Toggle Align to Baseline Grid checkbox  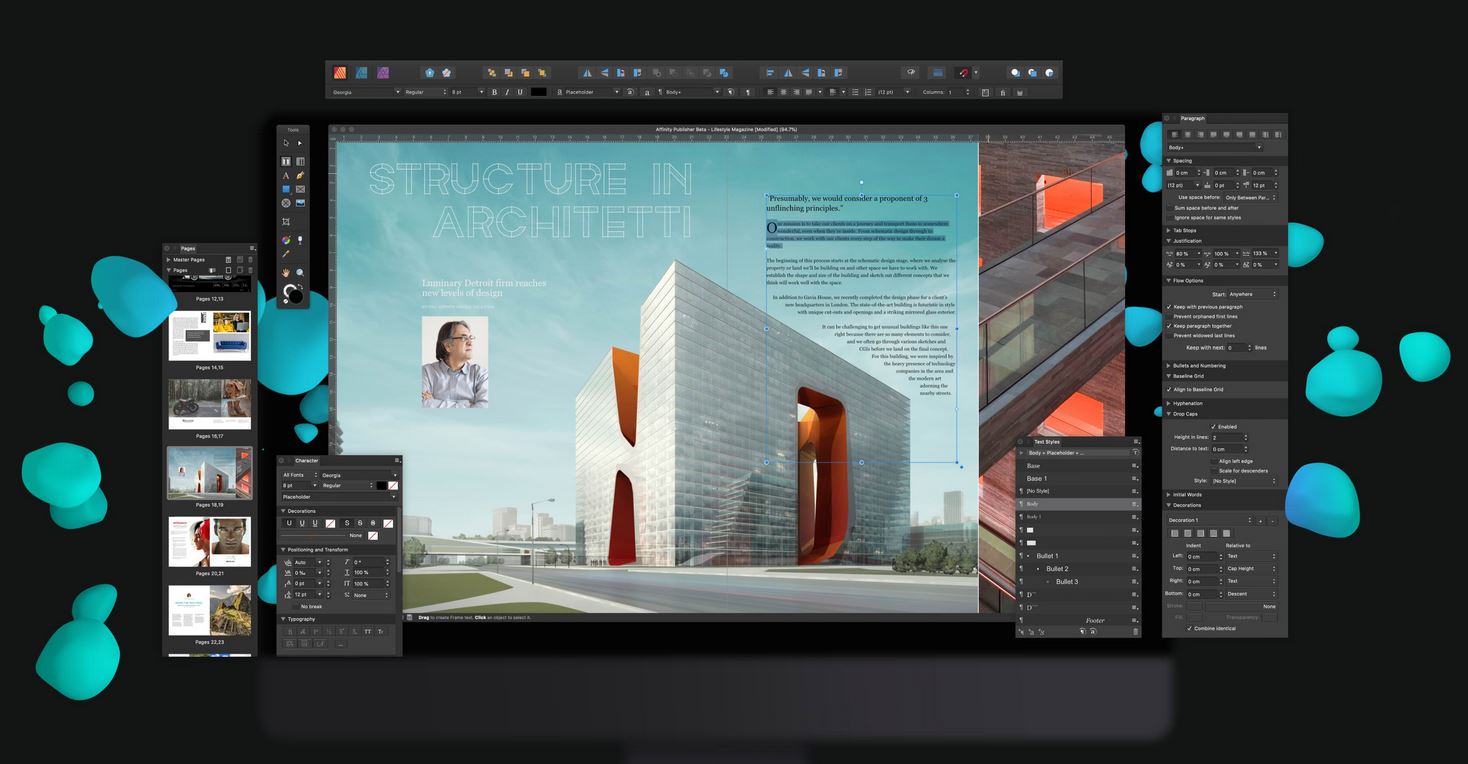(1169, 389)
